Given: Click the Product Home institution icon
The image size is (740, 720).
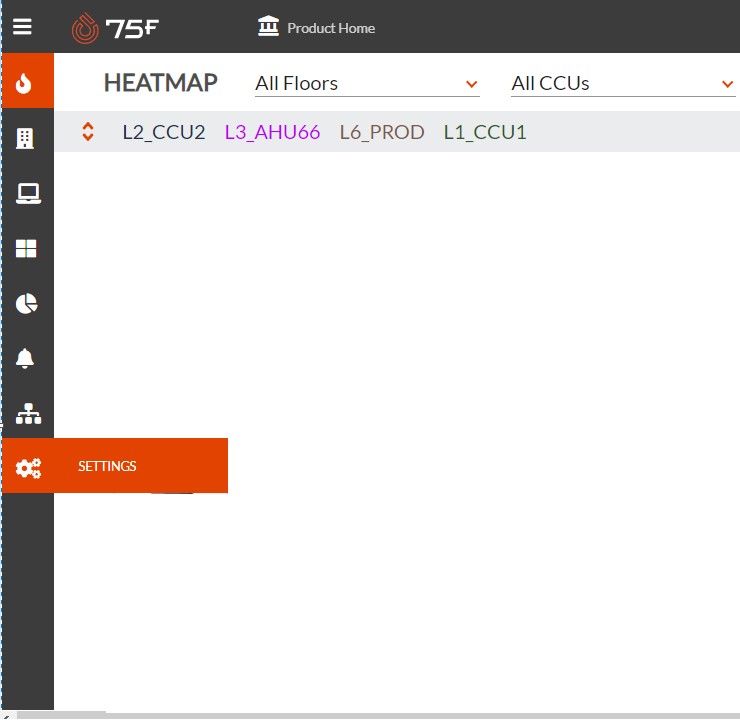Looking at the screenshot, I should [x=268, y=26].
